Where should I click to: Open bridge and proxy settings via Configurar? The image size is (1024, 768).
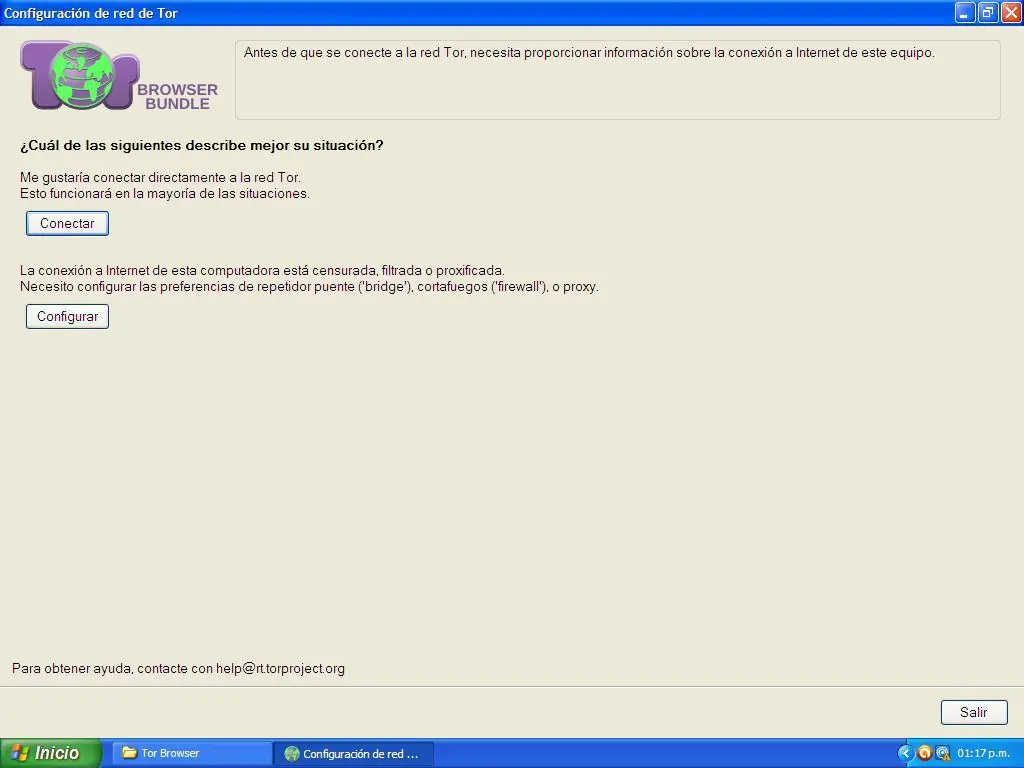coord(67,317)
